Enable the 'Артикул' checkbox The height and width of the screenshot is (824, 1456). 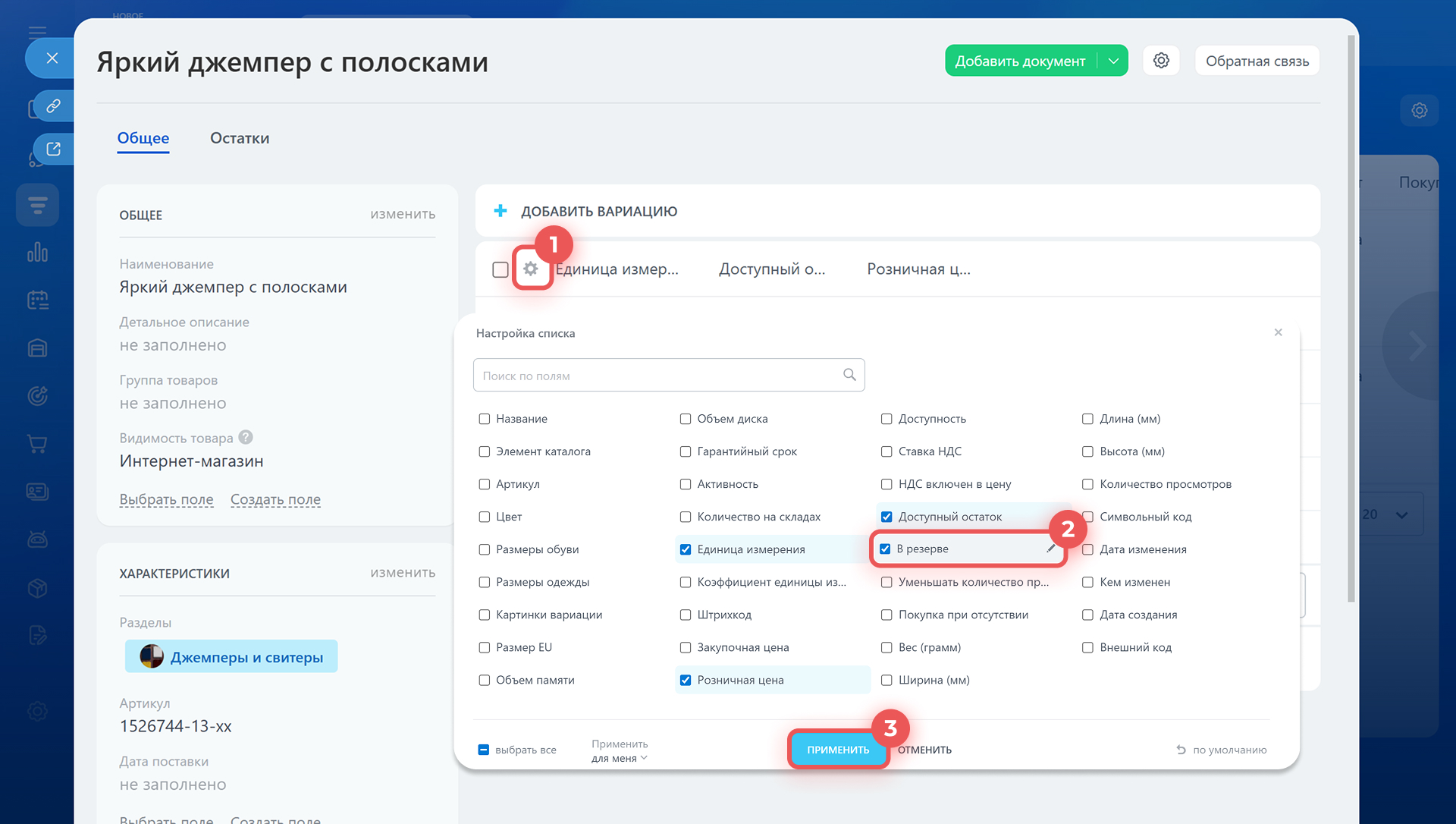tap(485, 484)
